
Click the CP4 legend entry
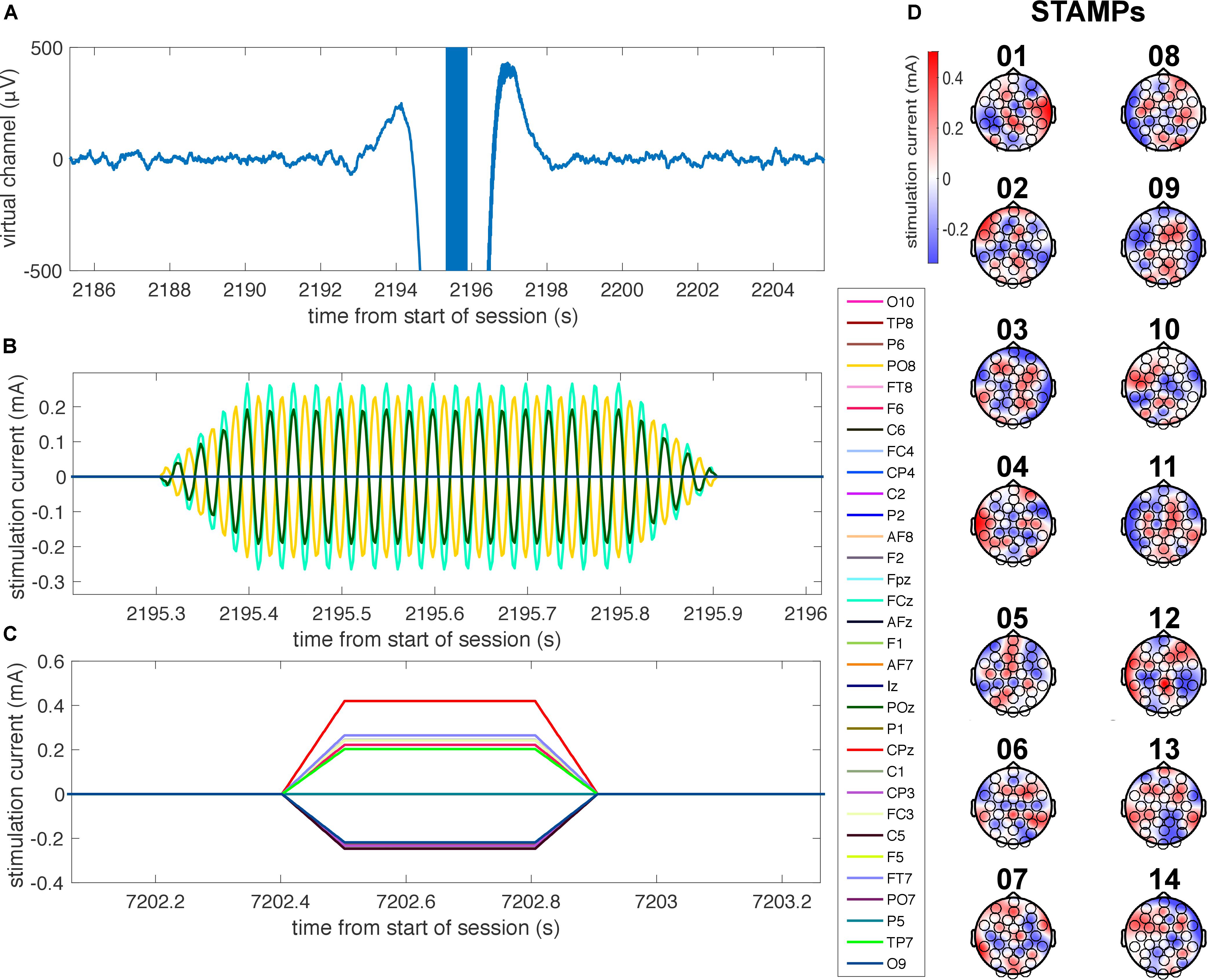pos(881,473)
